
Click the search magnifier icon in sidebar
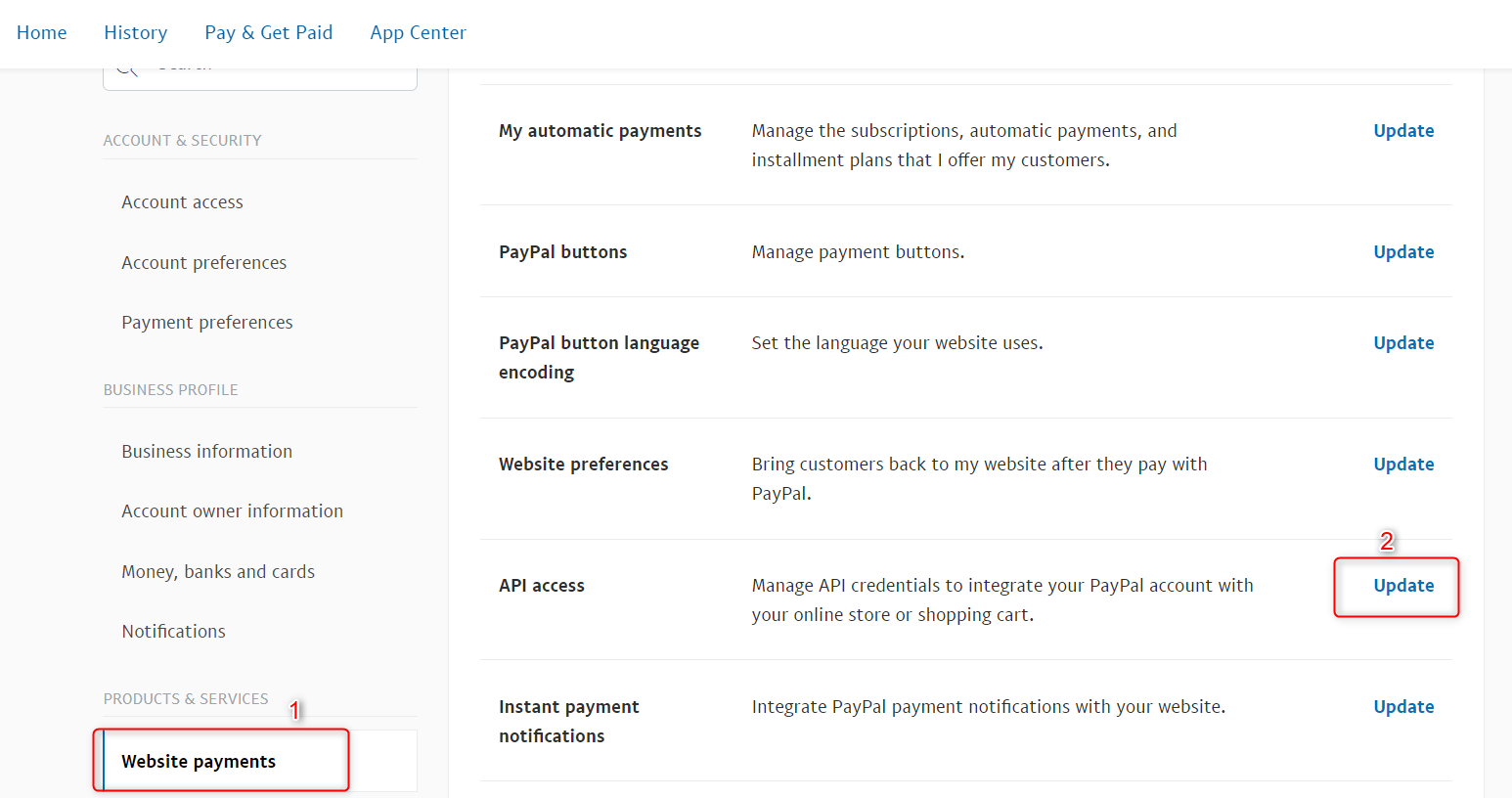click(x=127, y=71)
